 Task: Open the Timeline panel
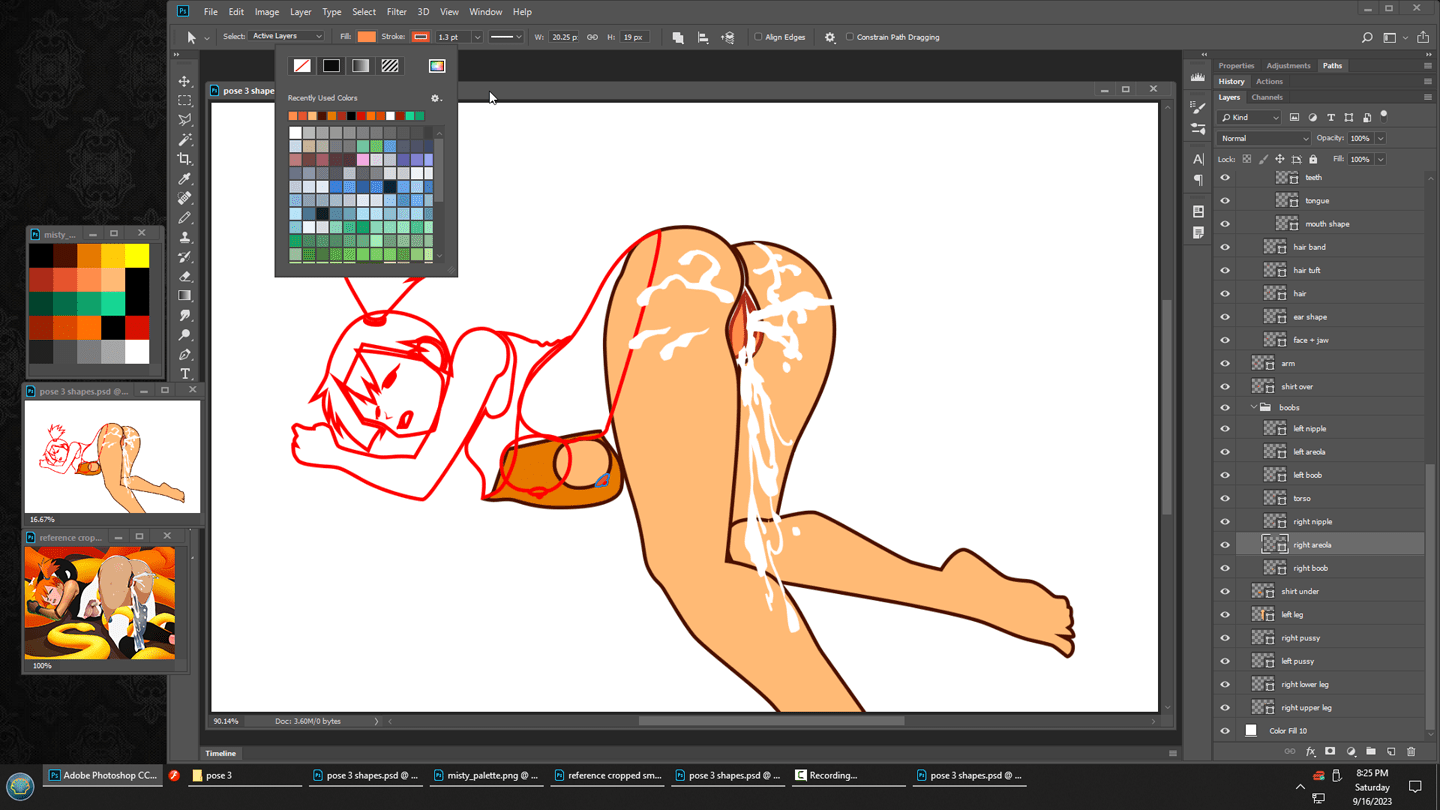coord(221,753)
